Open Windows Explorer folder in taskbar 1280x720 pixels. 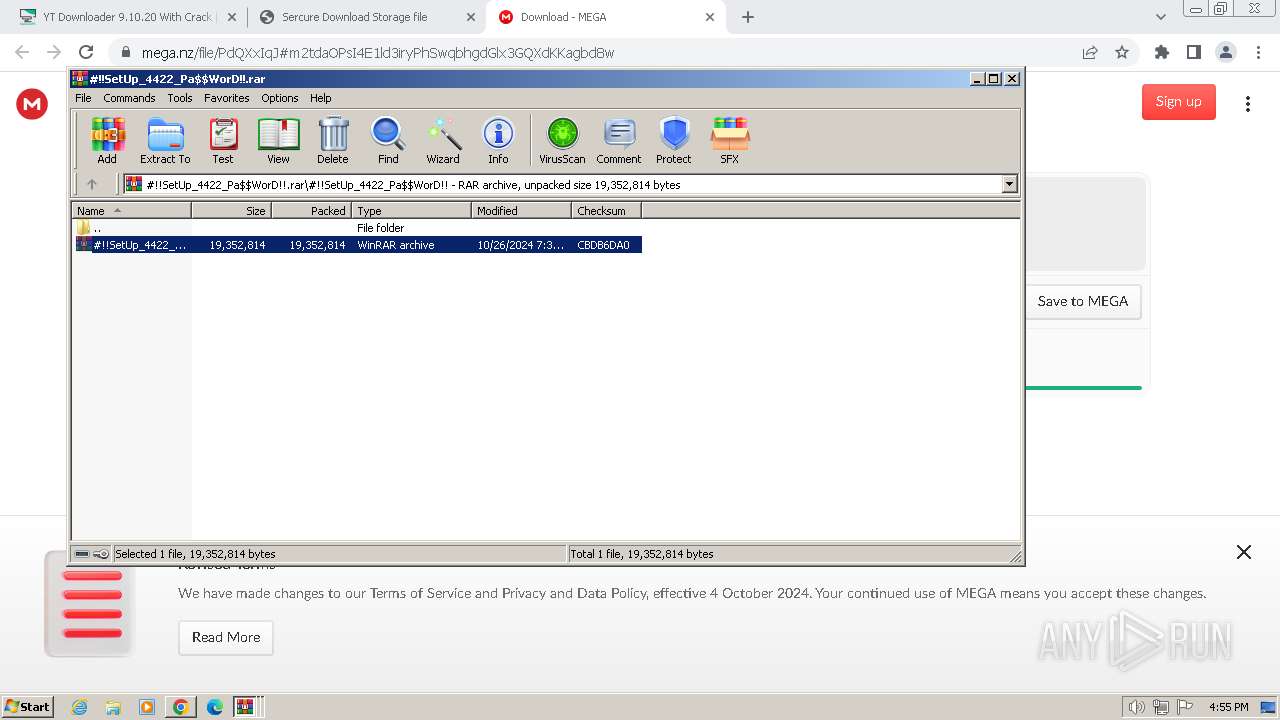(113, 707)
